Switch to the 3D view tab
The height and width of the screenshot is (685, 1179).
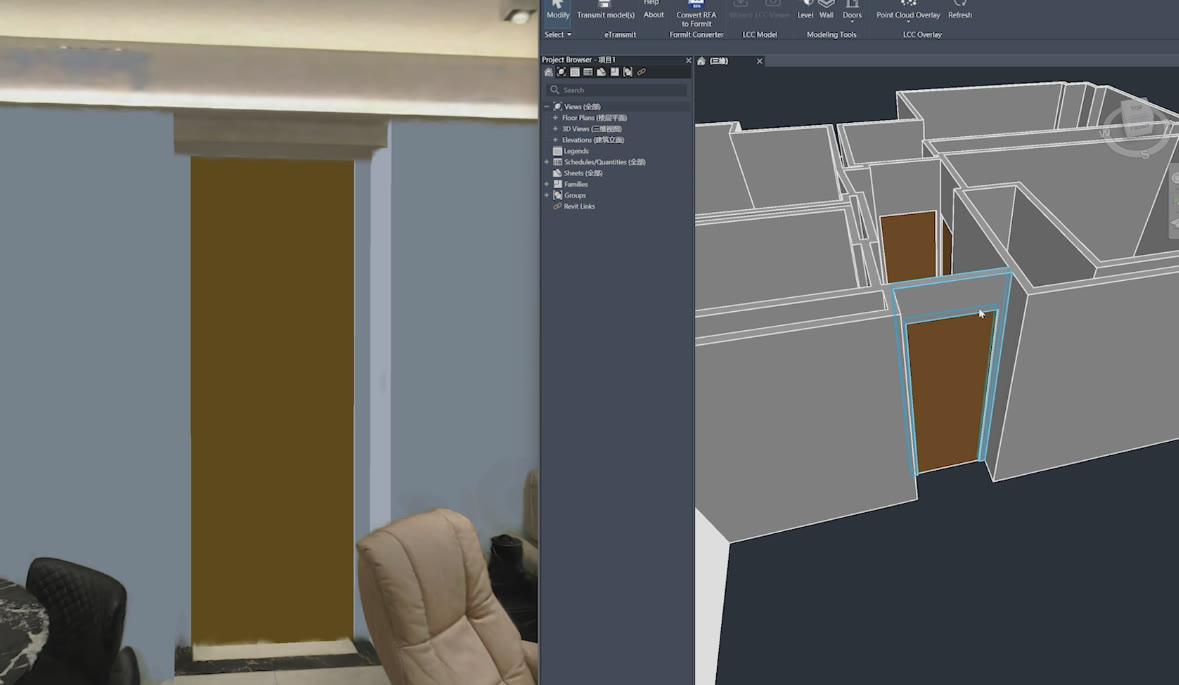tap(719, 61)
